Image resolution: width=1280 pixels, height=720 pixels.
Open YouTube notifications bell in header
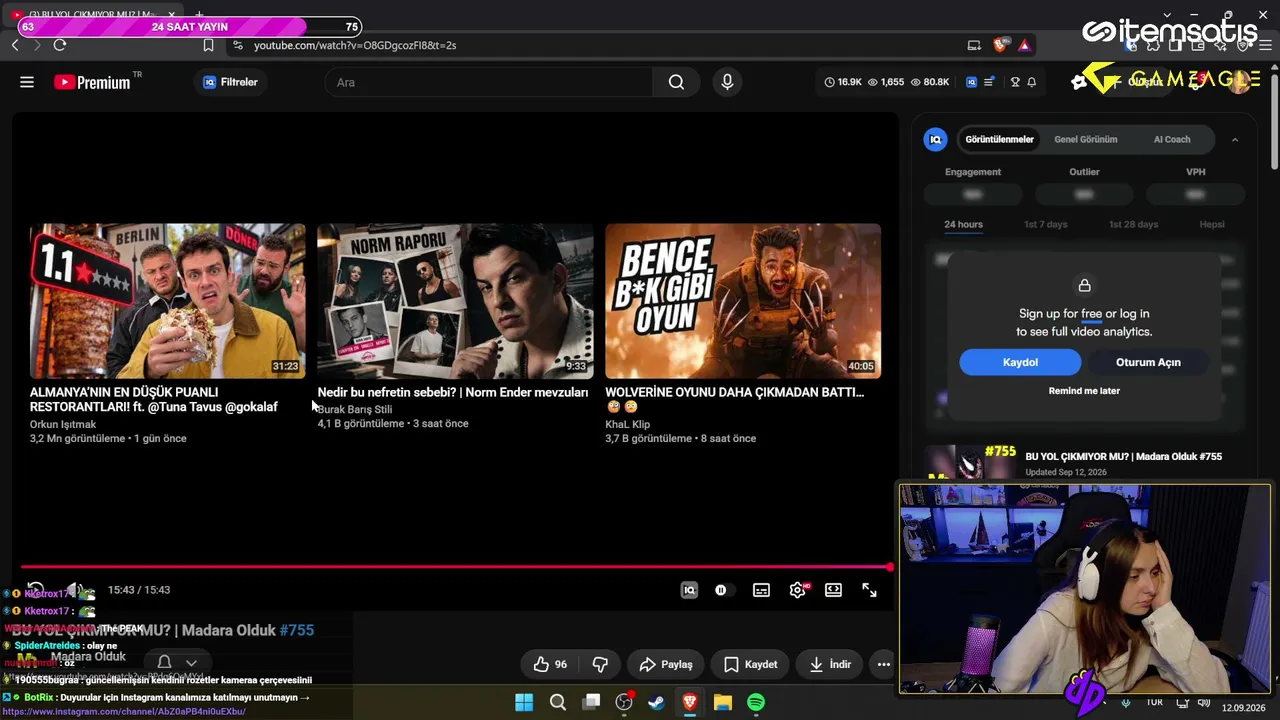[x=1032, y=82]
